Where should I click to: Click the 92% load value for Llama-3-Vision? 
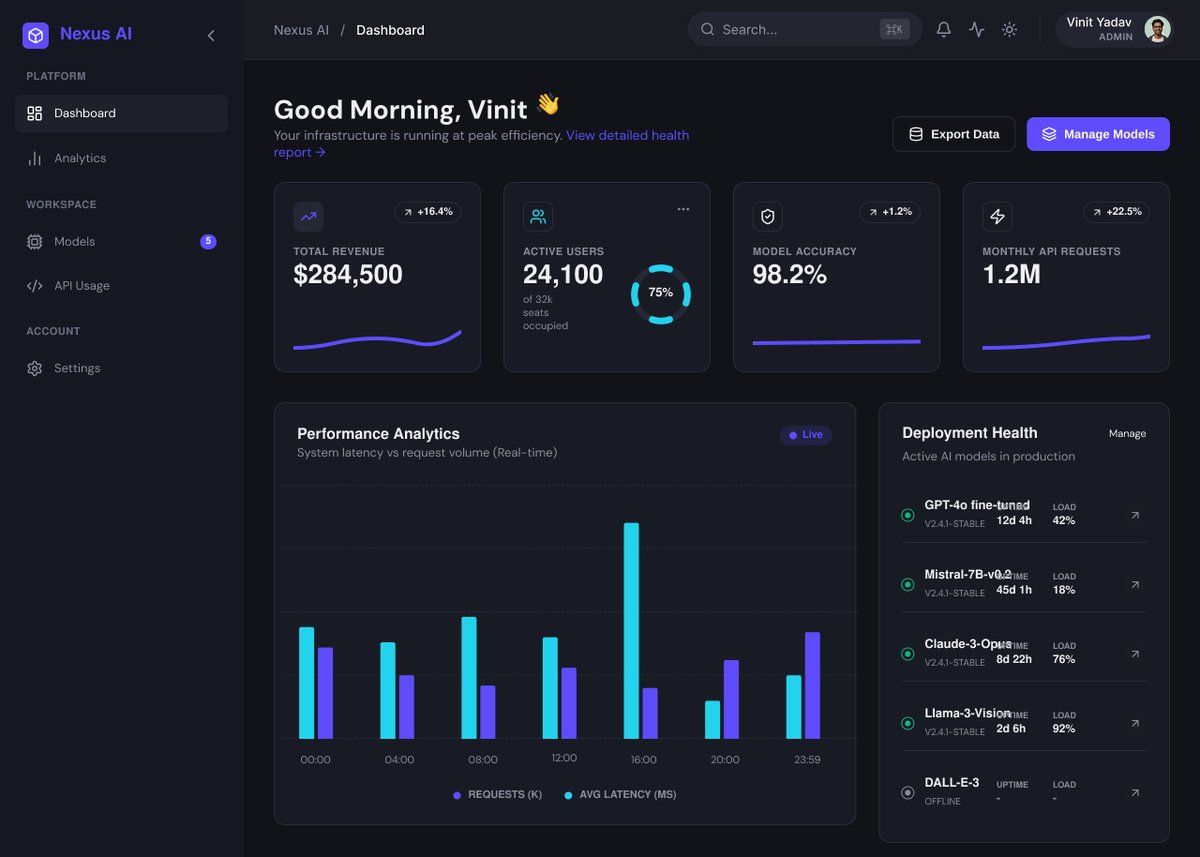click(x=1064, y=729)
